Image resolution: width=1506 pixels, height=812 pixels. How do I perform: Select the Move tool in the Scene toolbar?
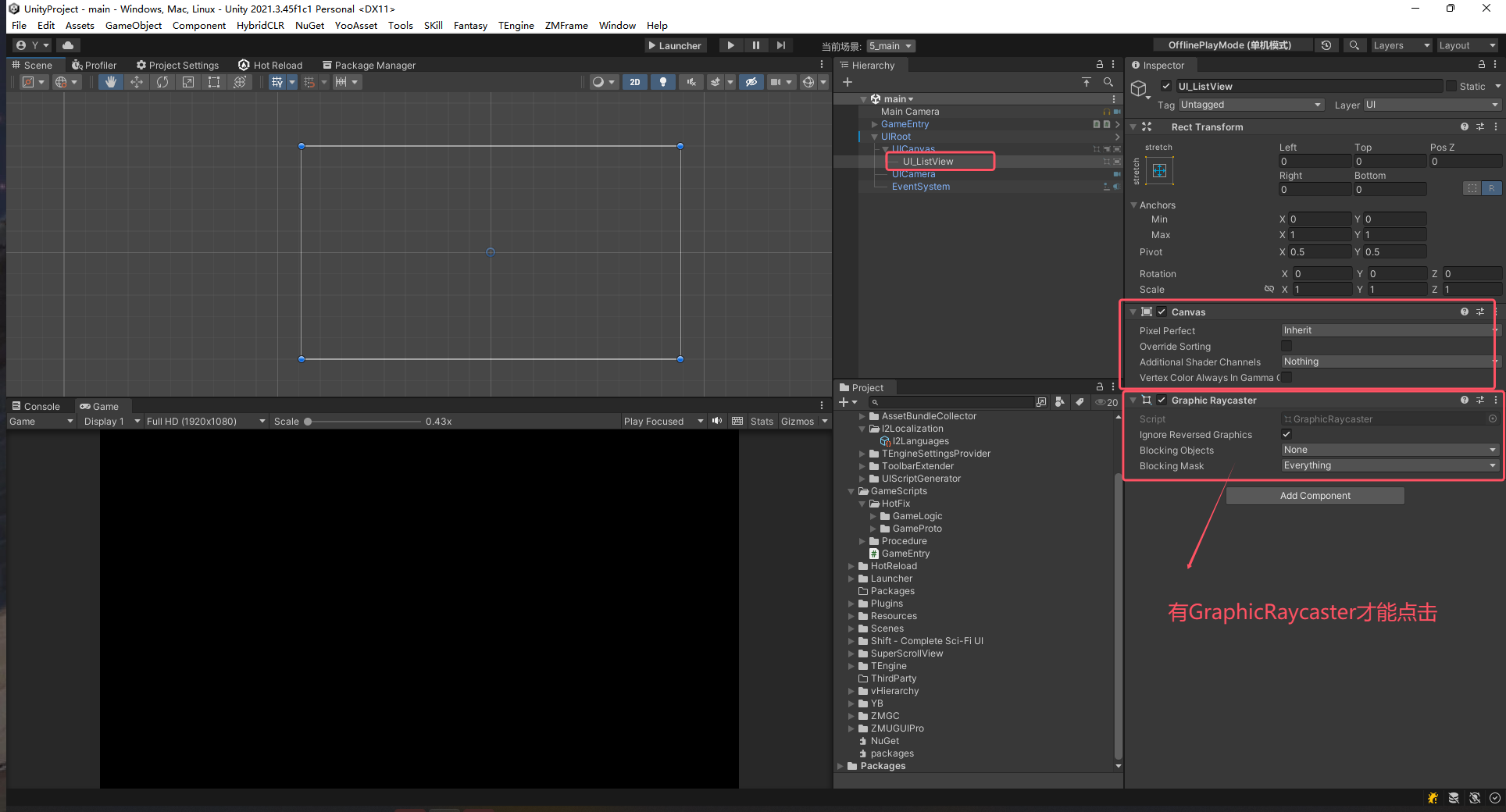(137, 82)
